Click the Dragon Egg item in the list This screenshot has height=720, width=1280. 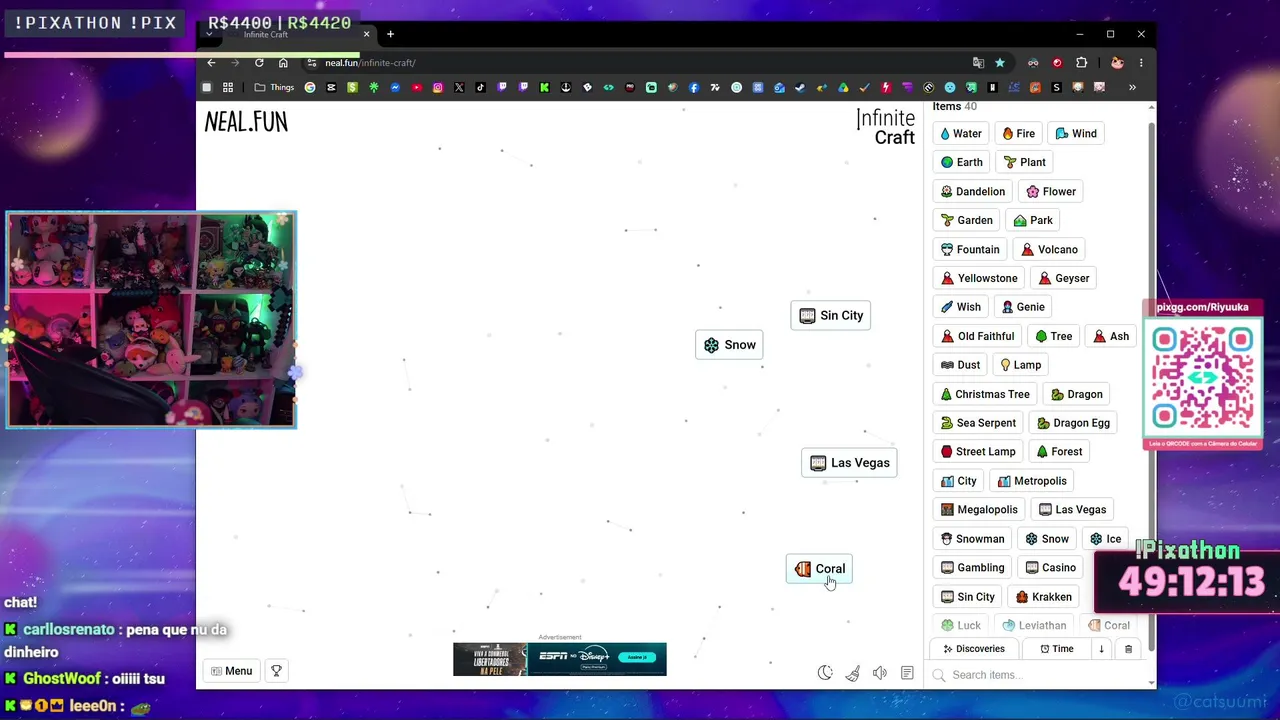(1074, 423)
